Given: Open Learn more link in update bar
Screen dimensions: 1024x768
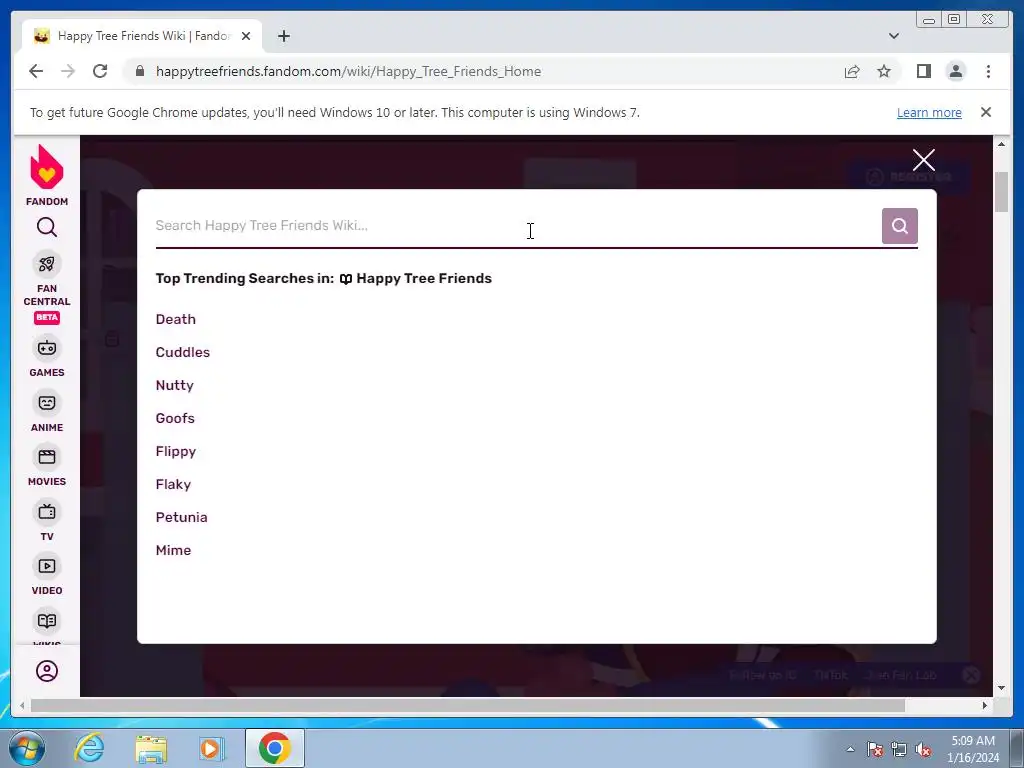Looking at the screenshot, I should pyautogui.click(x=929, y=112).
